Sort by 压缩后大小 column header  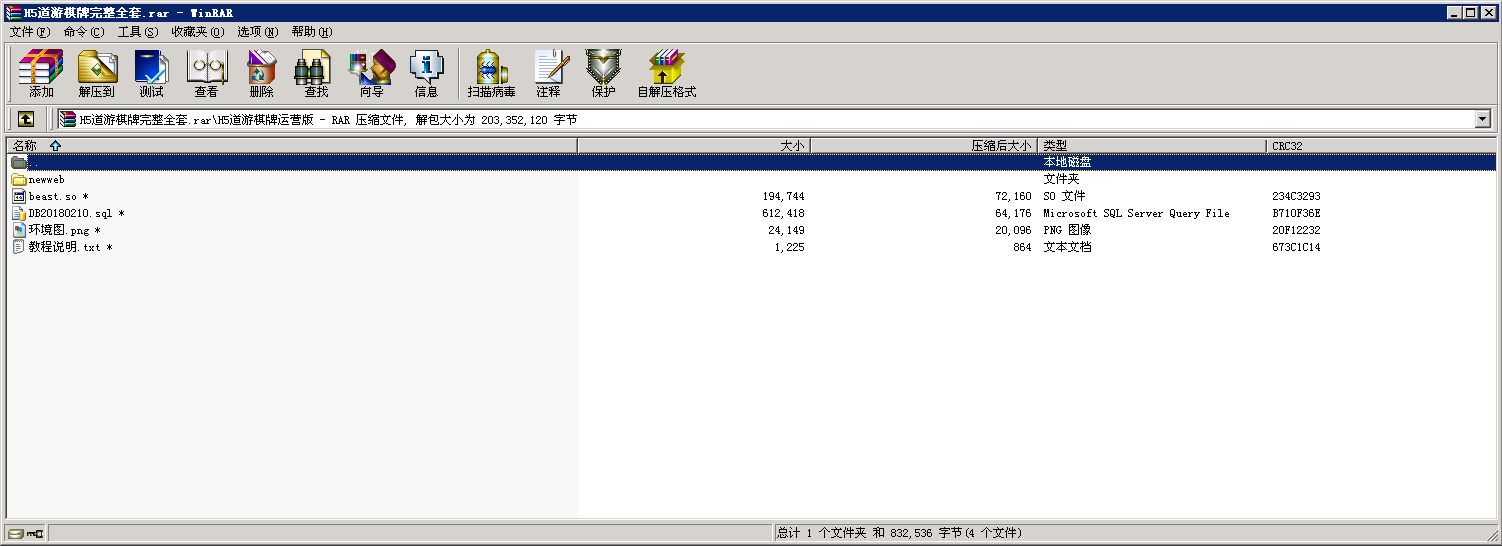[x=1000, y=146]
